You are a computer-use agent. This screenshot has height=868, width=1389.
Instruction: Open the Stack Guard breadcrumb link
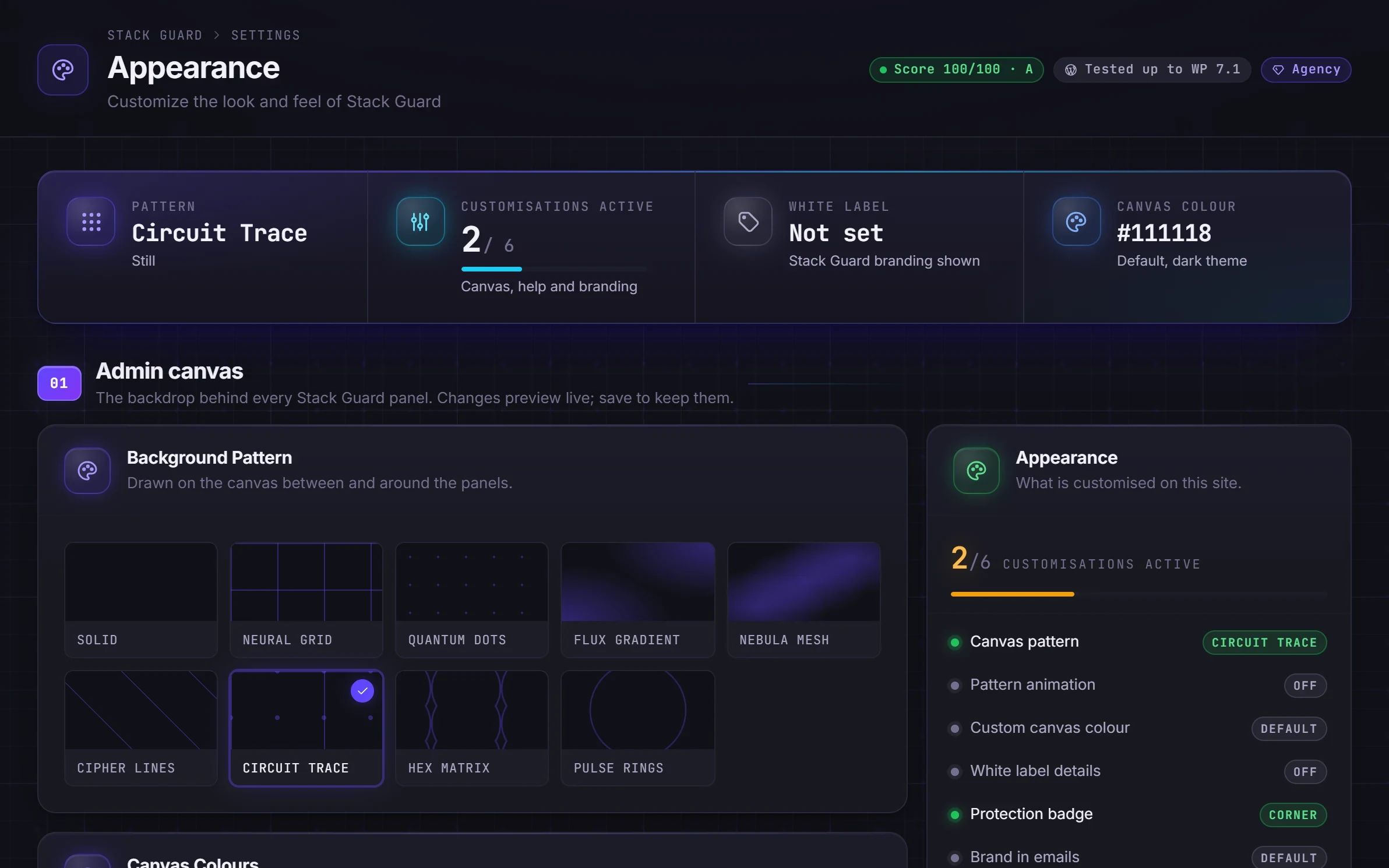click(x=154, y=36)
